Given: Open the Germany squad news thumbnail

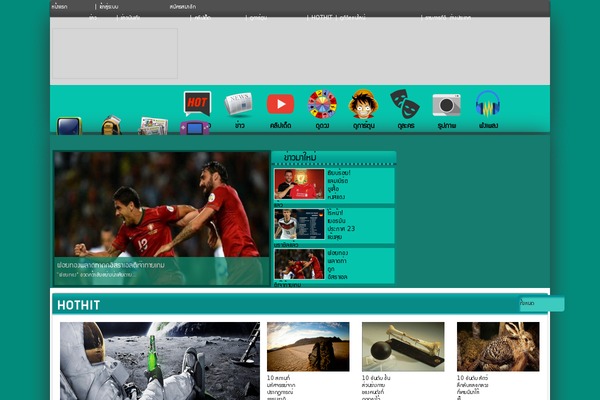Looking at the screenshot, I should pyautogui.click(x=299, y=224).
